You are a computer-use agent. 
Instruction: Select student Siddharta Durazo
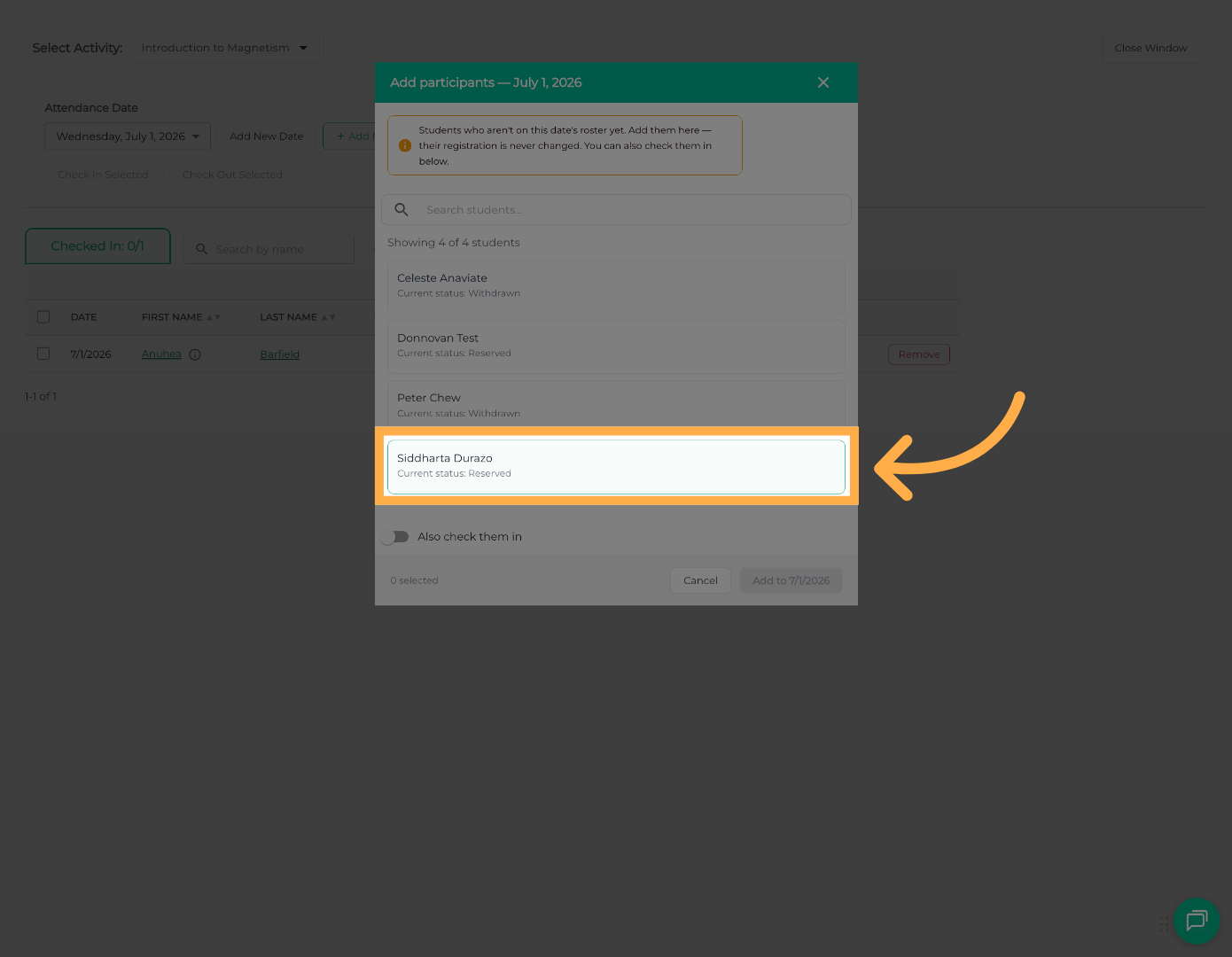616,466
